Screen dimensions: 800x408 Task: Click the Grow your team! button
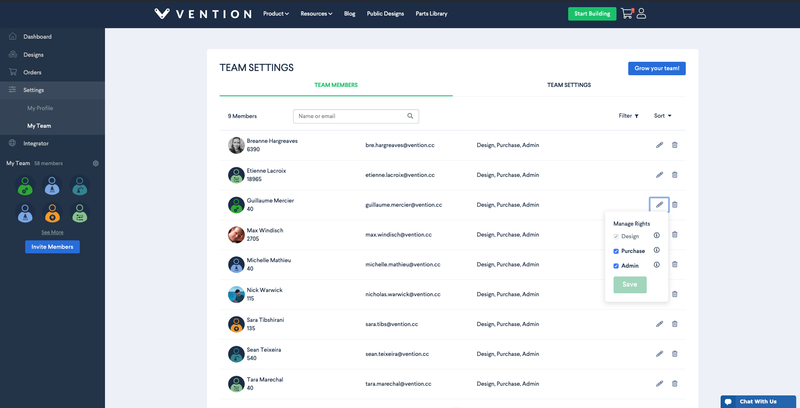click(657, 68)
